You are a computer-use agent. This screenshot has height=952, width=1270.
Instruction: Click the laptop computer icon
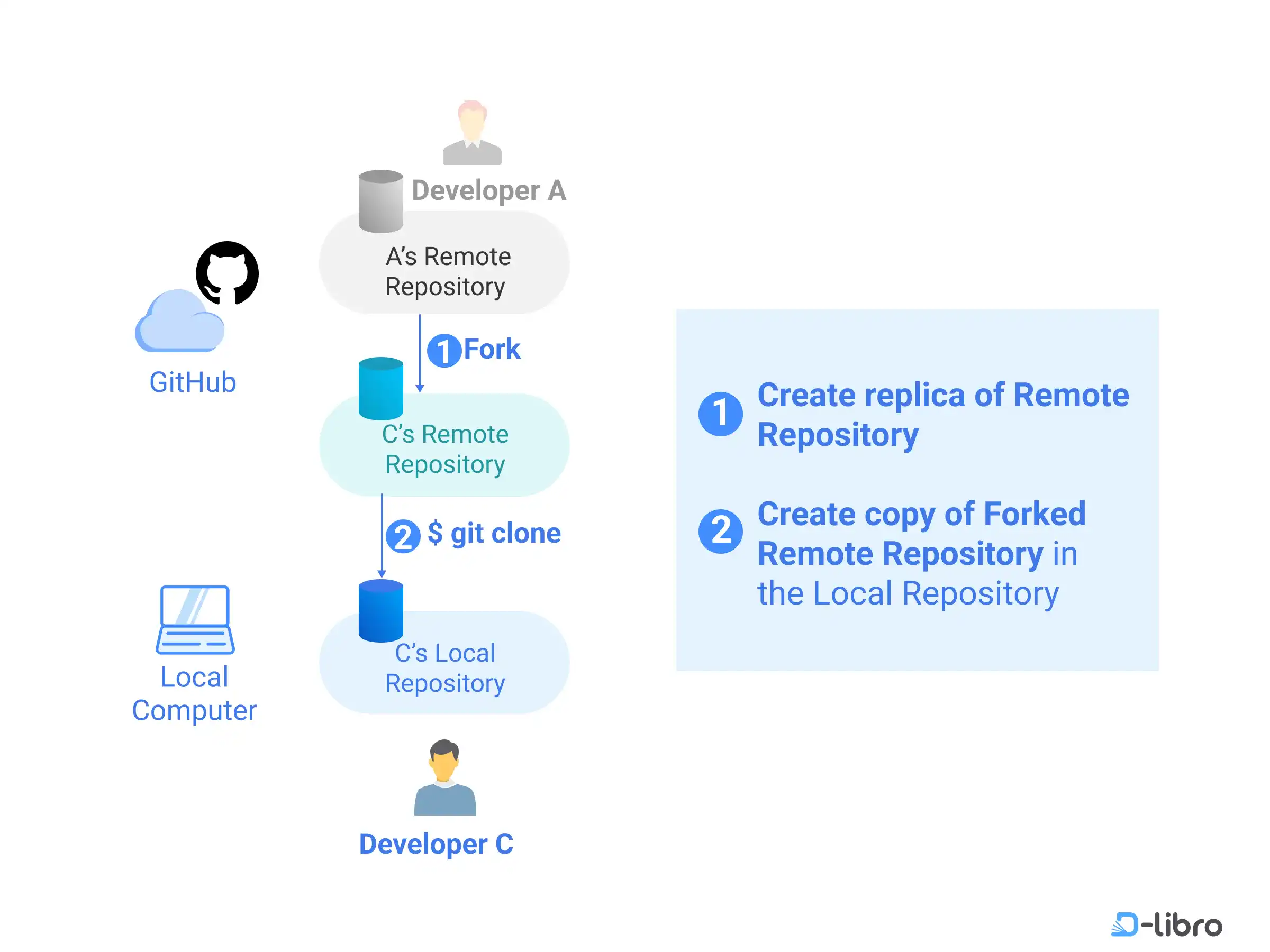pyautogui.click(x=195, y=620)
